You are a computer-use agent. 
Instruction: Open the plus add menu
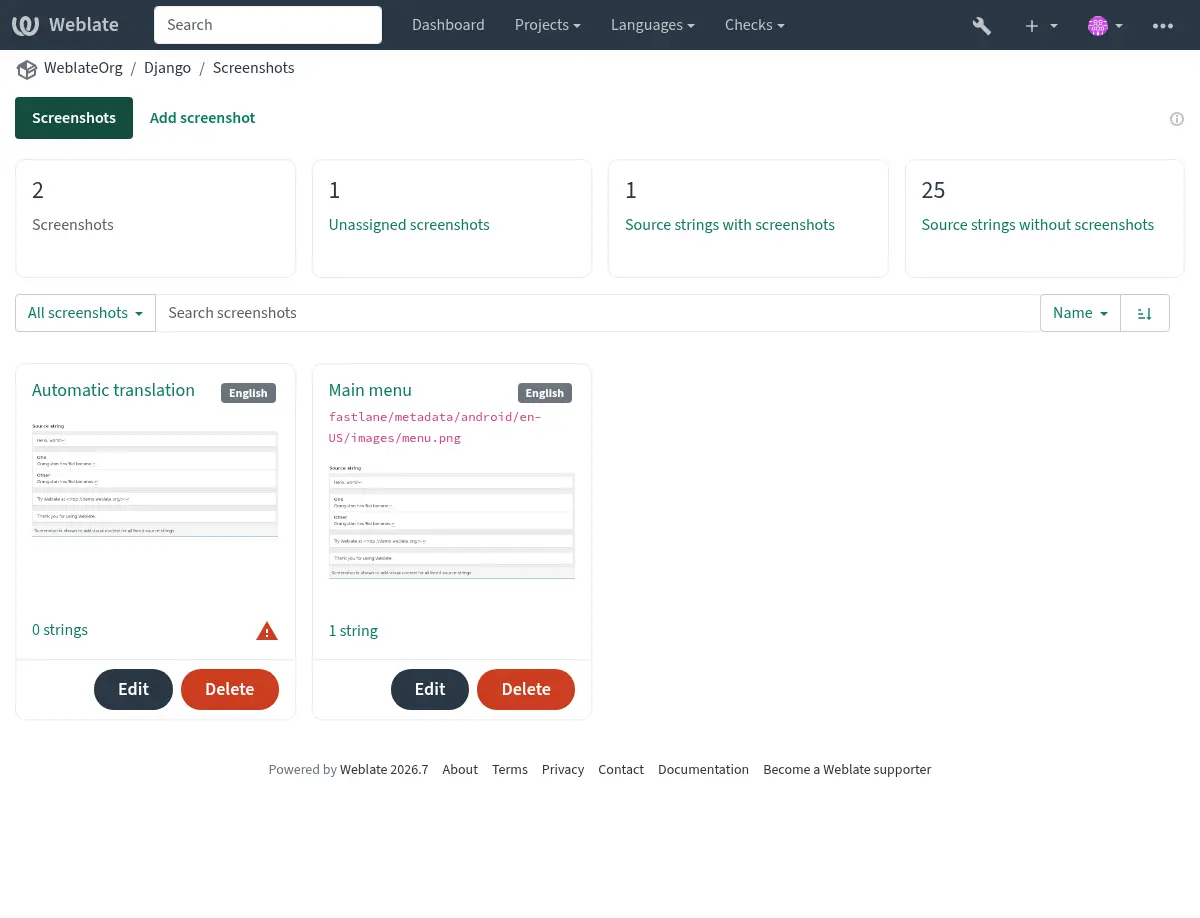point(1041,26)
